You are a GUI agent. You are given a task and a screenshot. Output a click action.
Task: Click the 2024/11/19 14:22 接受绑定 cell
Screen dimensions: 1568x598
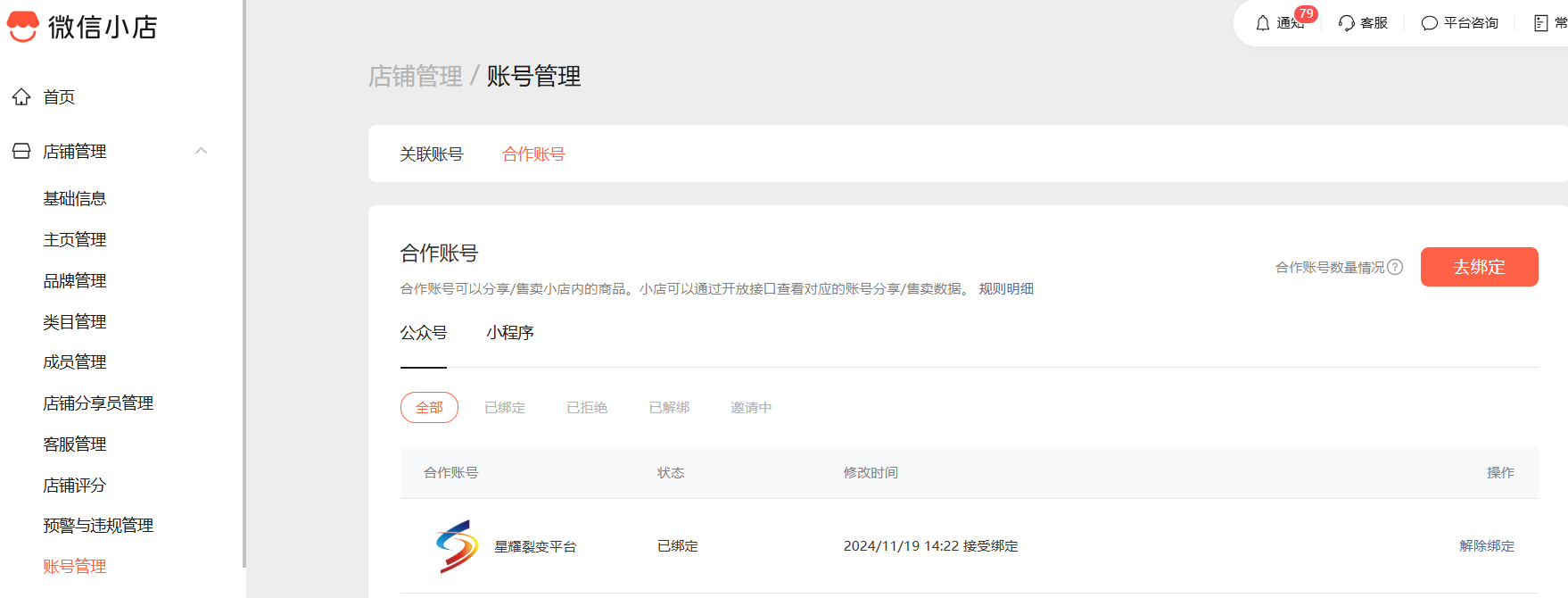click(930, 545)
